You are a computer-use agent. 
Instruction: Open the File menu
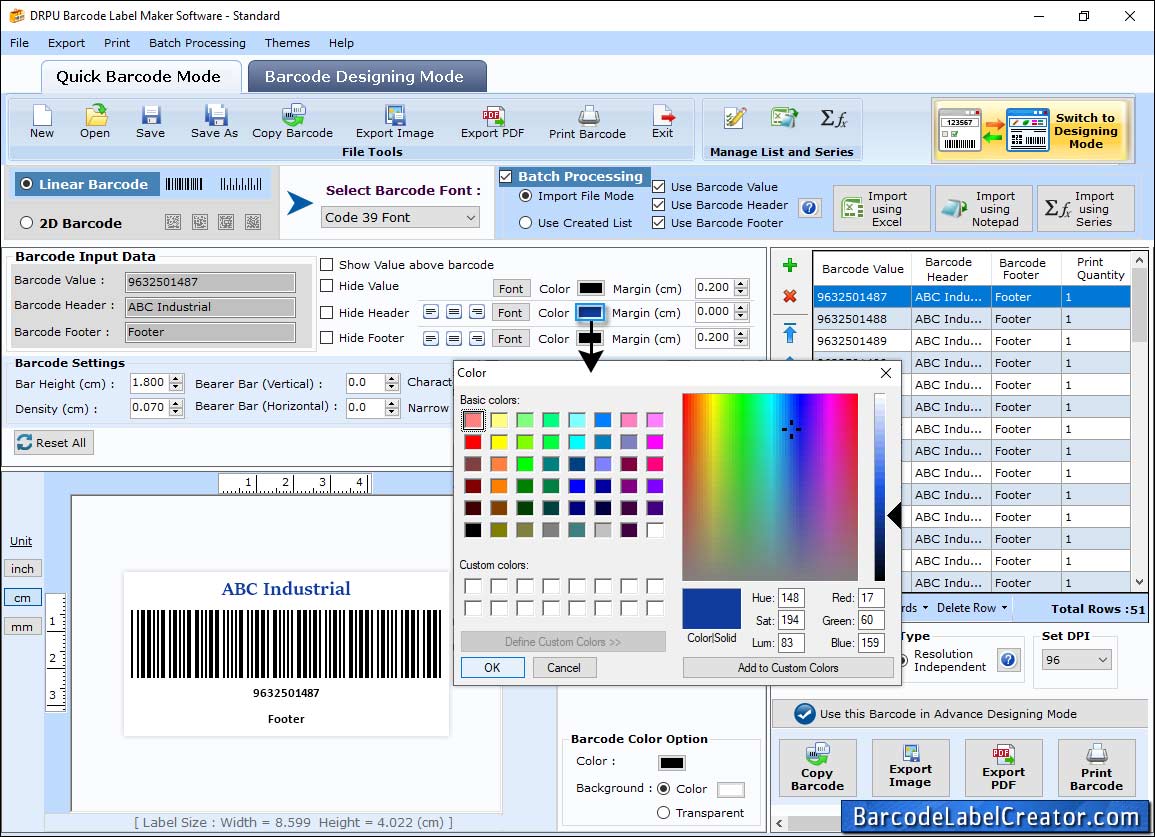click(x=19, y=43)
